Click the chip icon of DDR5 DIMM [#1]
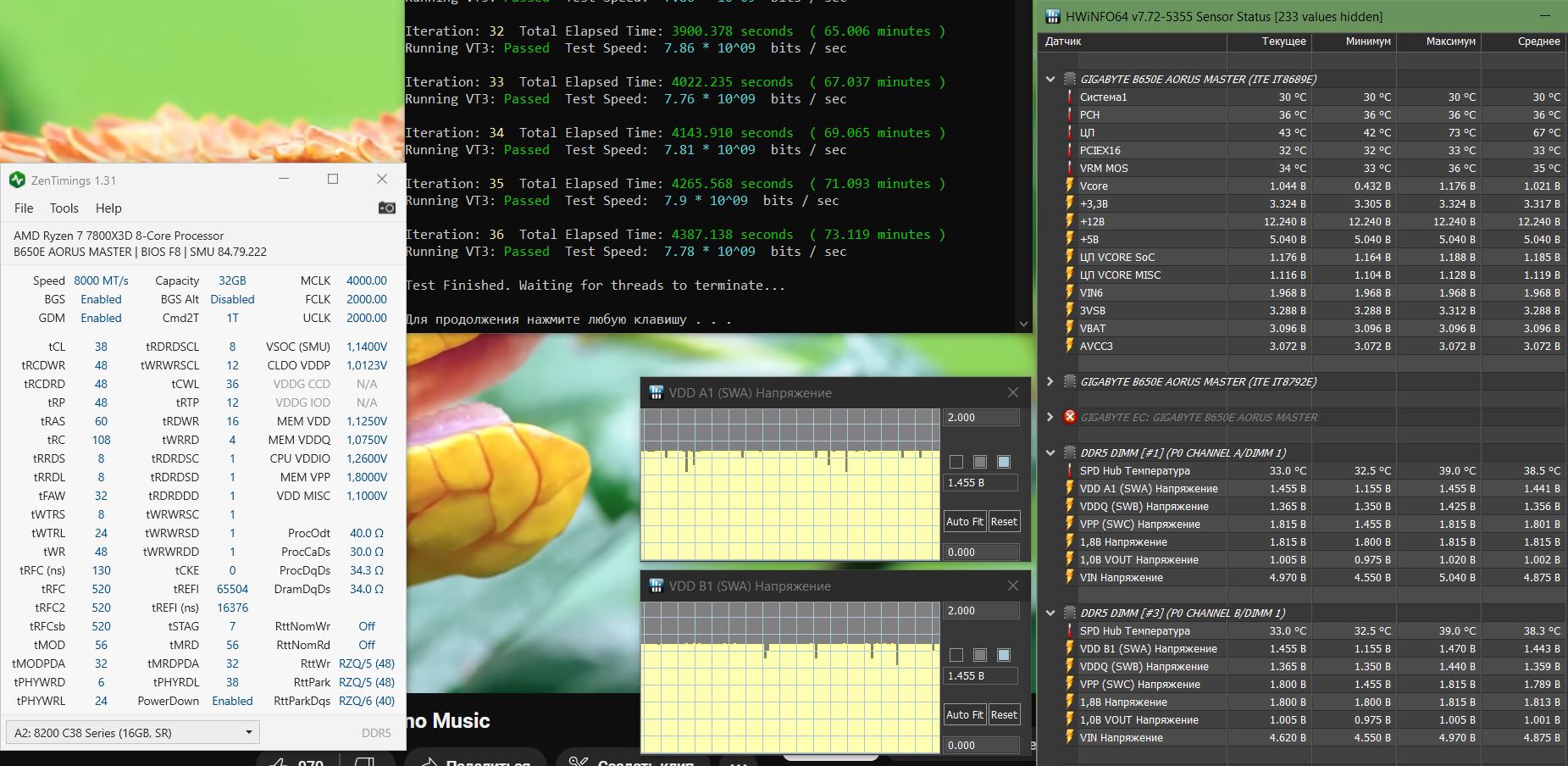1568x766 pixels. pyautogui.click(x=1070, y=452)
